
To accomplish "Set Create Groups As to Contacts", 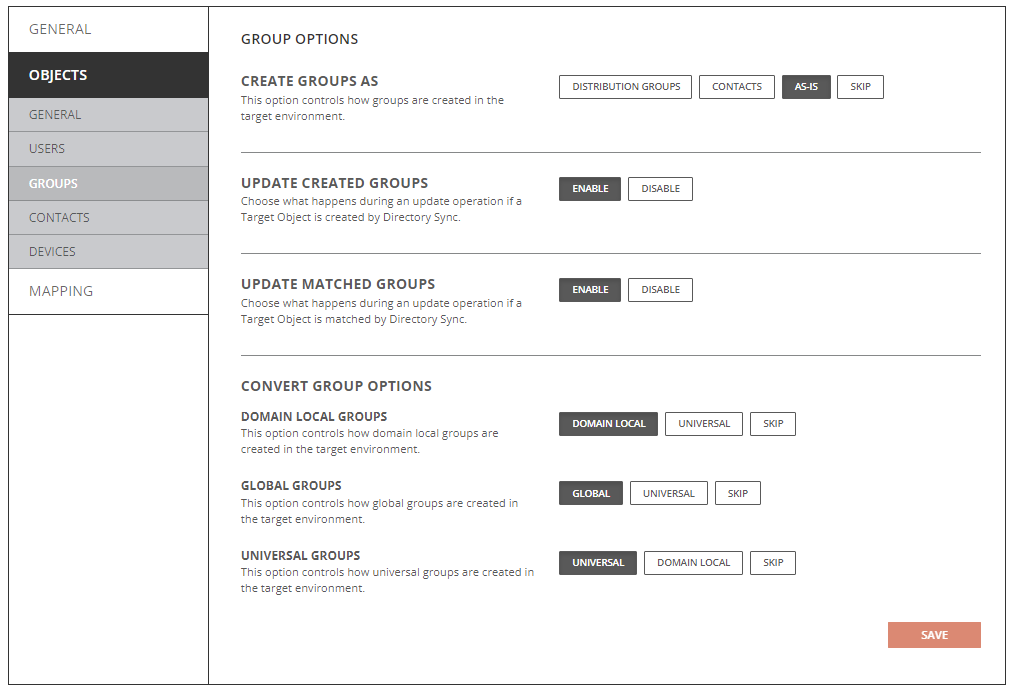I will coord(737,87).
